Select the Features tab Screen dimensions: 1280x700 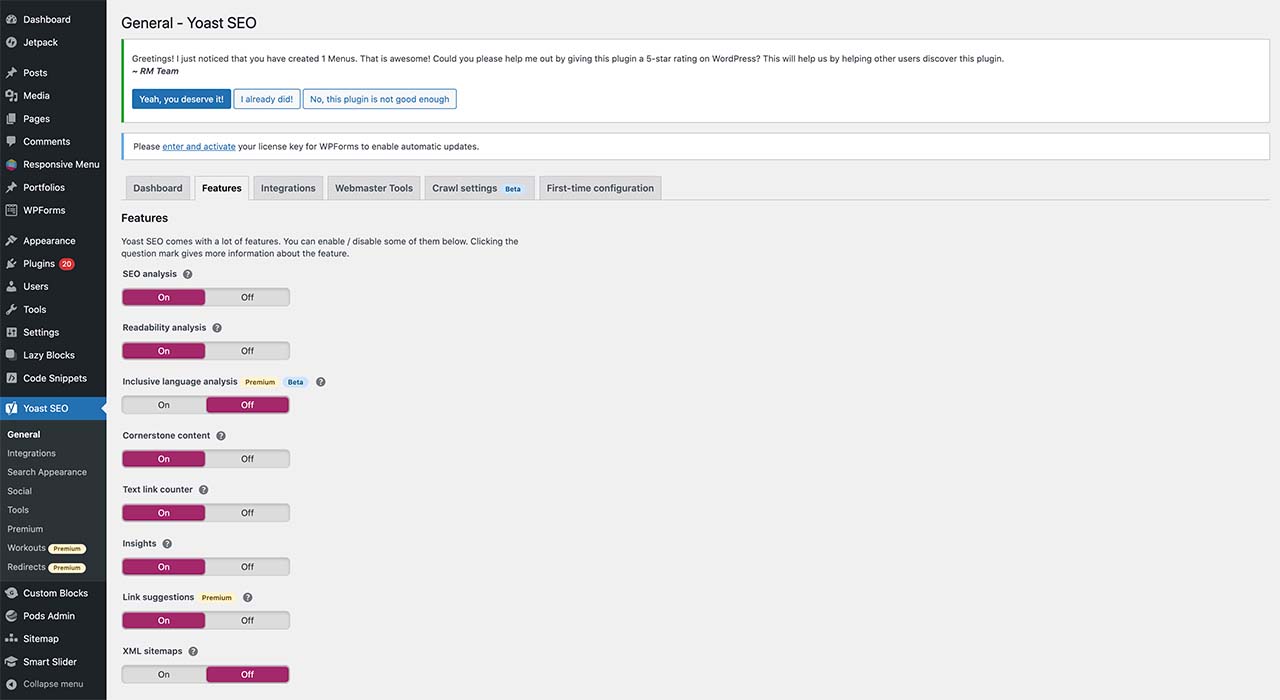(221, 188)
